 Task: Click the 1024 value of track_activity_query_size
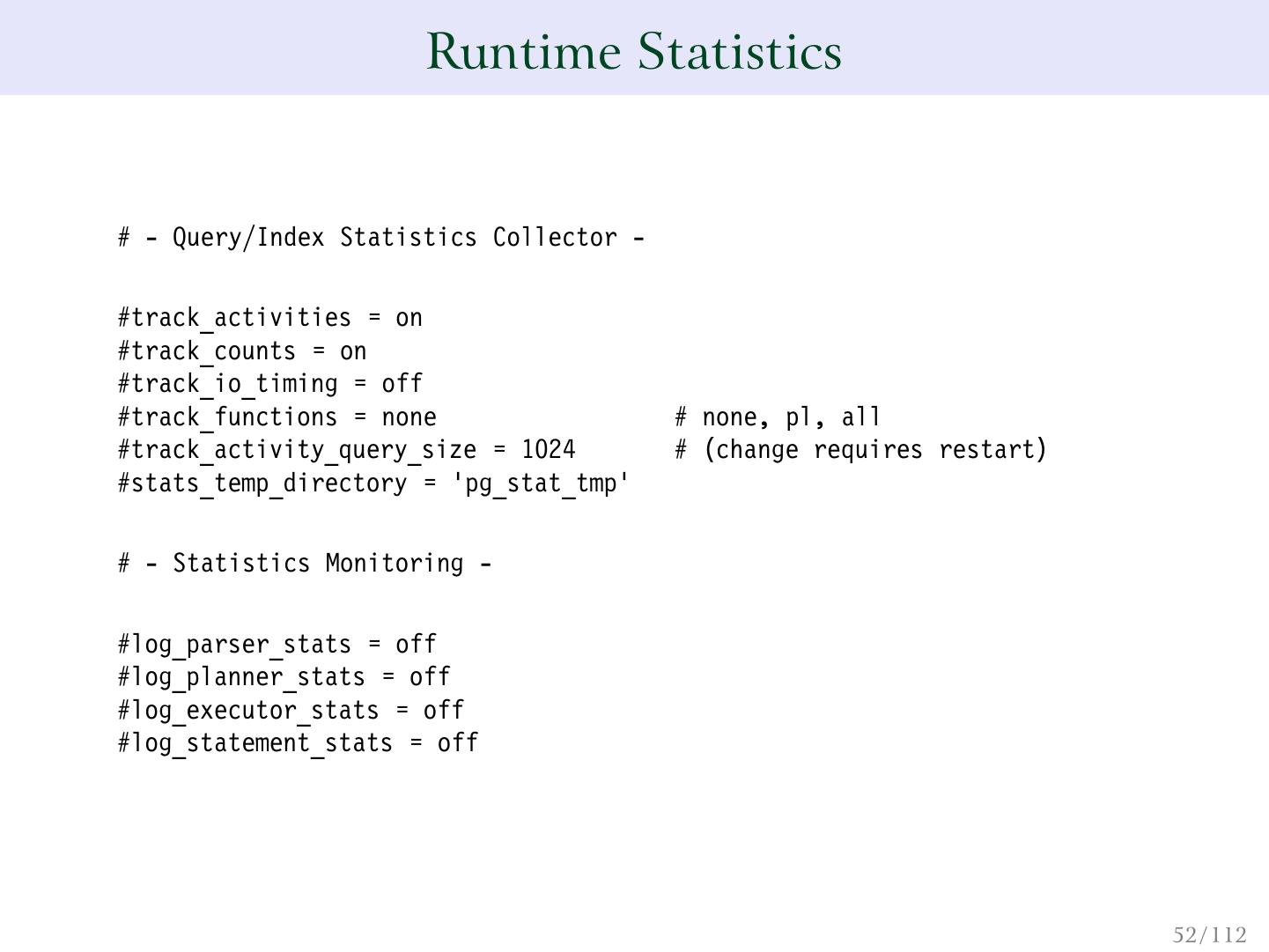tap(549, 450)
